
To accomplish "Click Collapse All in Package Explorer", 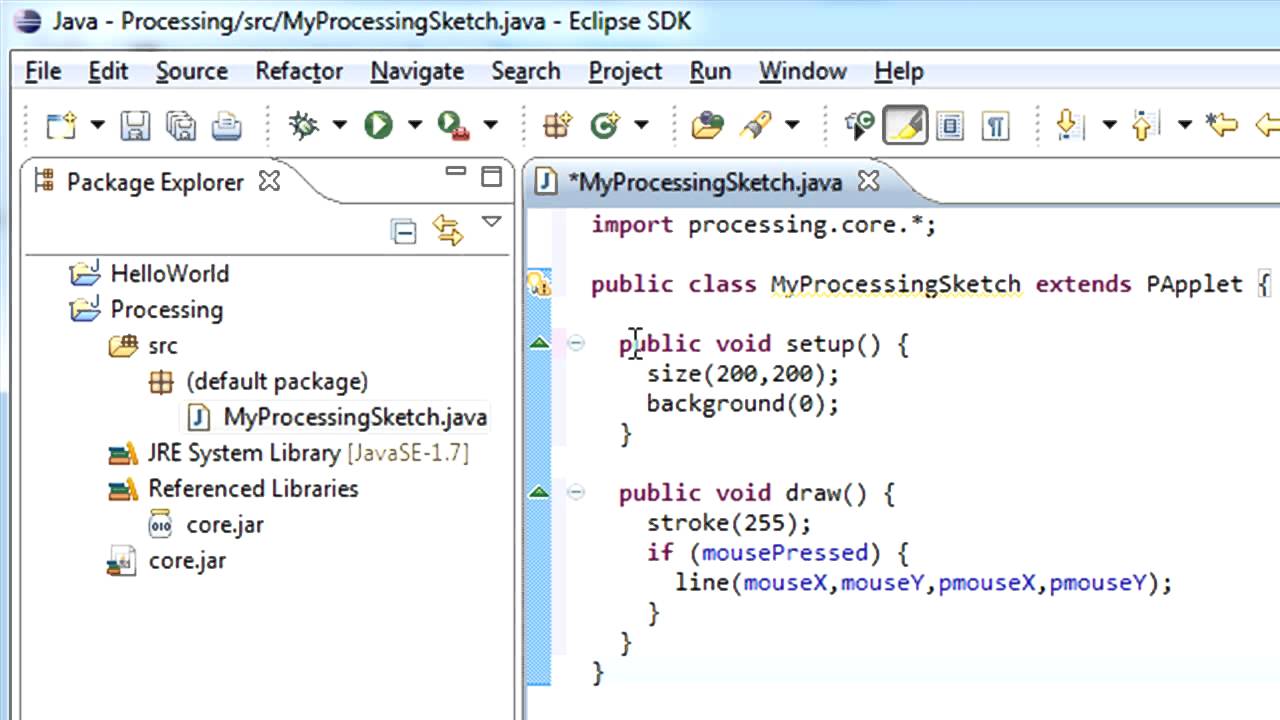I will click(404, 232).
